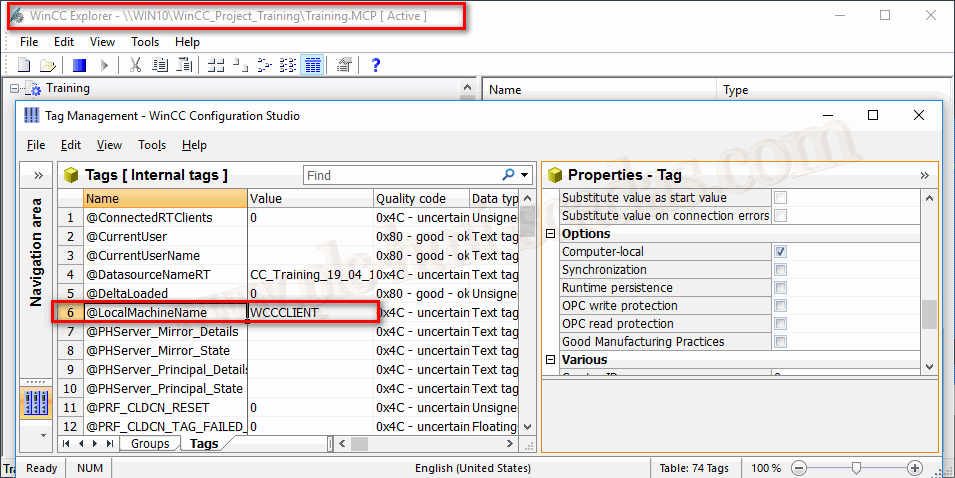Click the New project toolbar icon
The width and height of the screenshot is (955, 478).
[x=23, y=65]
